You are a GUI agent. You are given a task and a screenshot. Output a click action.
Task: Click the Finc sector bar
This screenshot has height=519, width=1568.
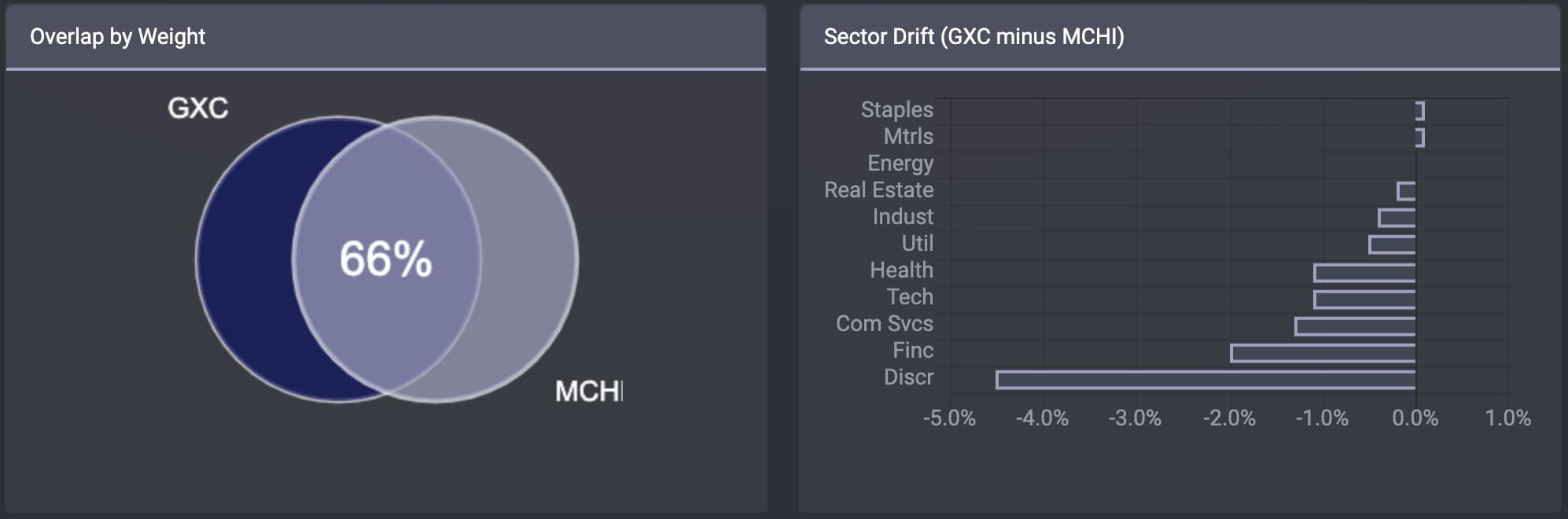[1323, 353]
